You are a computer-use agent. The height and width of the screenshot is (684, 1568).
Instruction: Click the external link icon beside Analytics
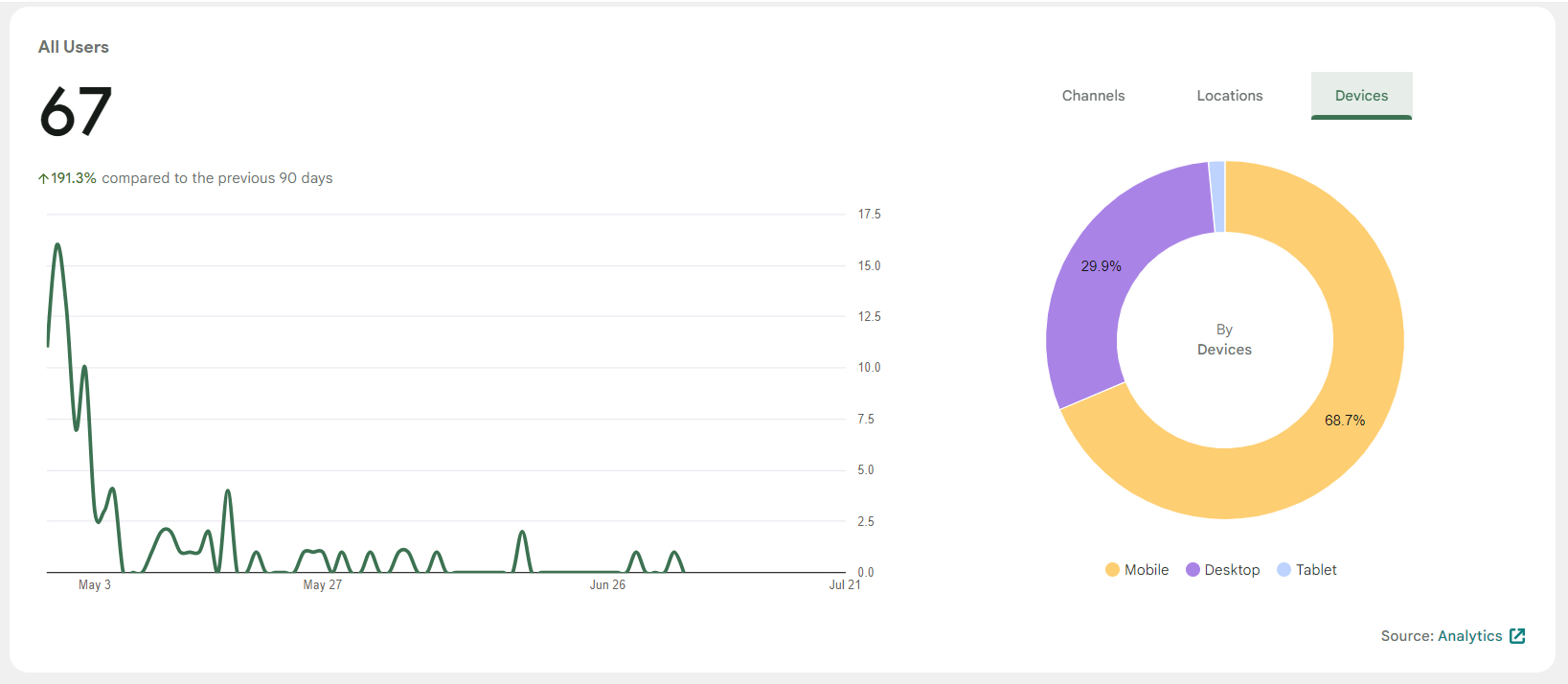point(1517,636)
